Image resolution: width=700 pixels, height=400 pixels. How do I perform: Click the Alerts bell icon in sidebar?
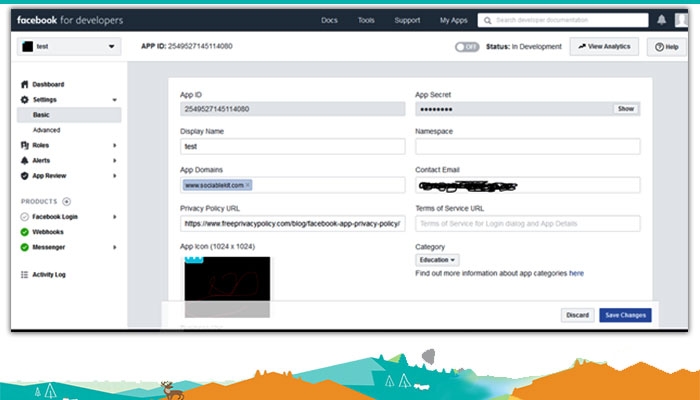point(24,160)
